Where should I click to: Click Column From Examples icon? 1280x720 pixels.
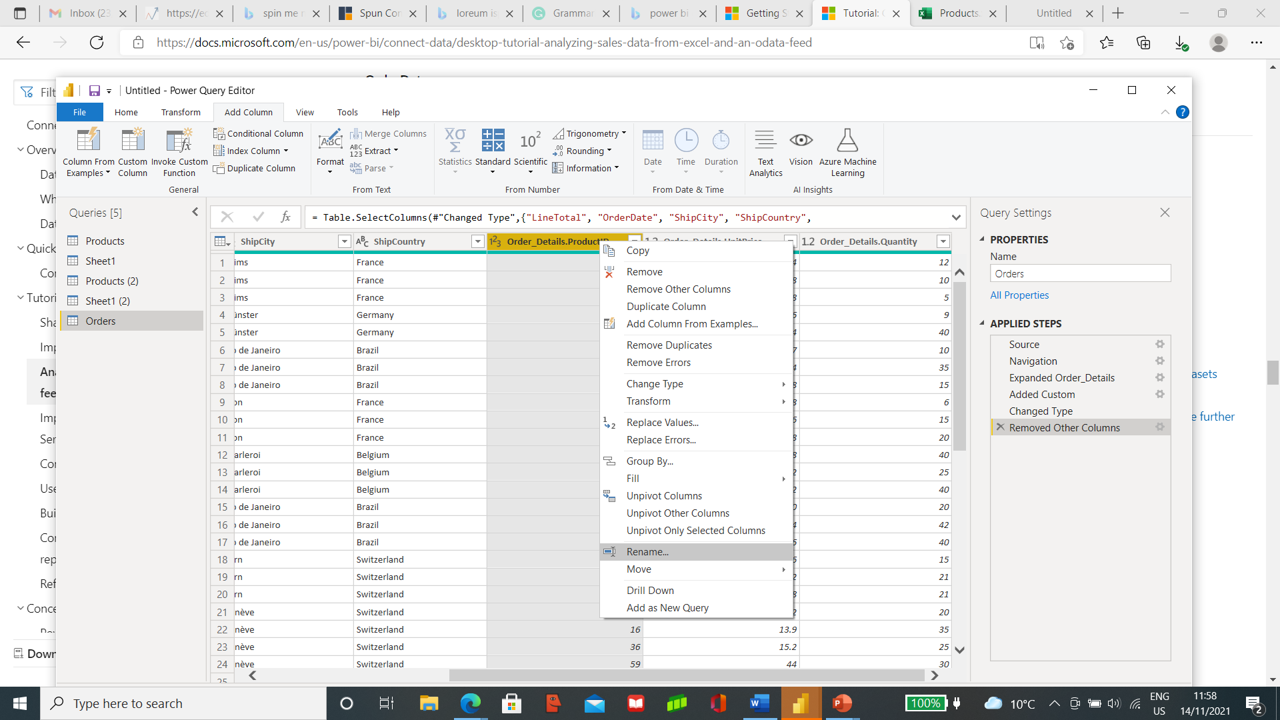click(88, 140)
